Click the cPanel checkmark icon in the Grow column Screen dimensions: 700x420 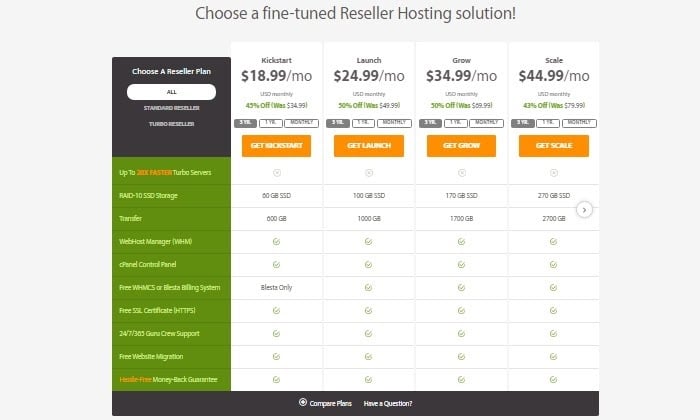tap(461, 265)
